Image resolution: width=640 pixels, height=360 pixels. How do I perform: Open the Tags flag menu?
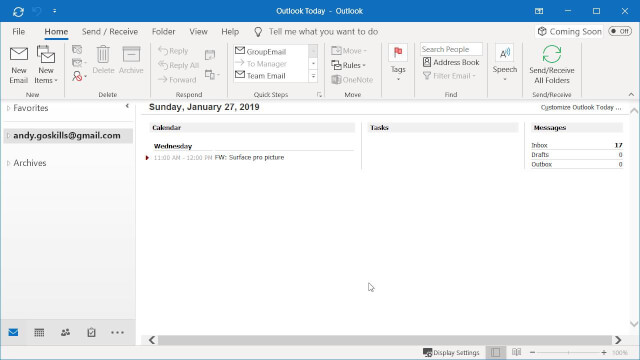398,63
